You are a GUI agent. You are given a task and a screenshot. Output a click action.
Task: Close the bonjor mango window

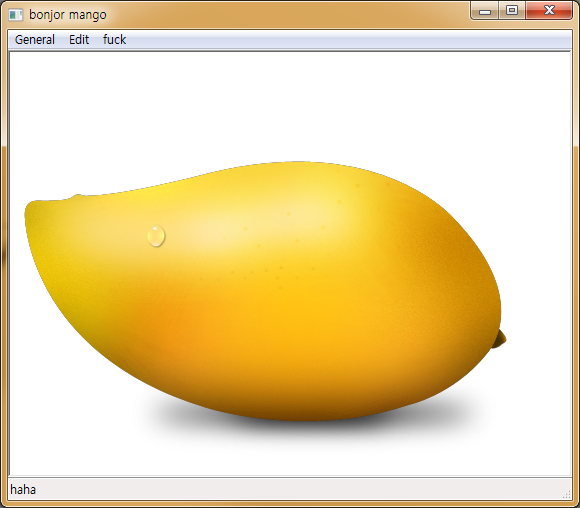549,11
